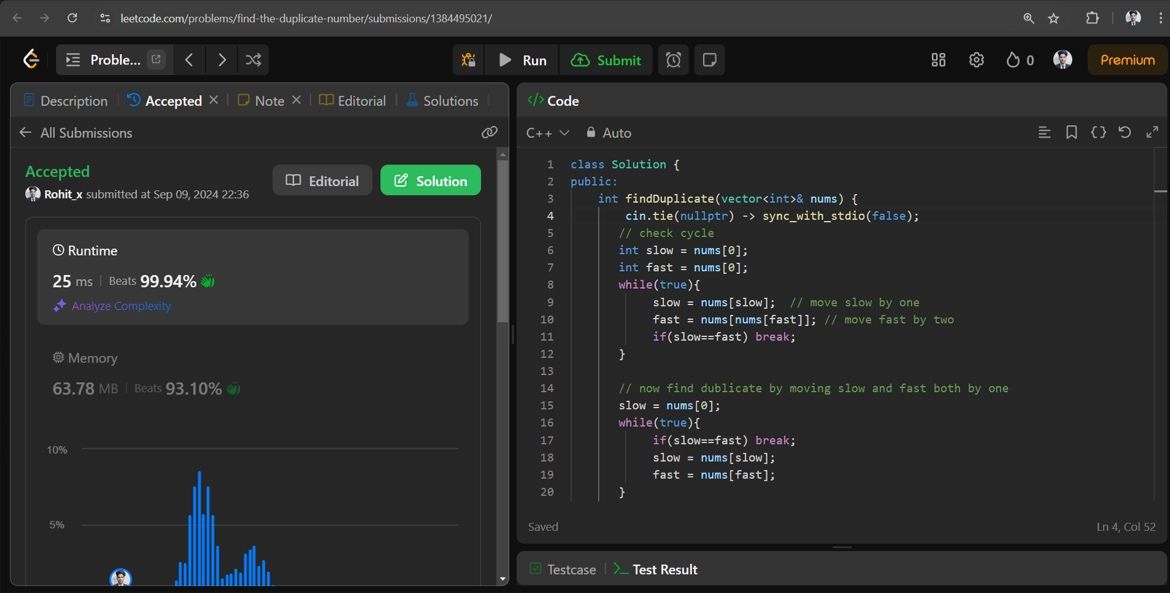Viewport: 1170px width, 593px height.
Task: Click the curly braces snippet icon
Action: pyautogui.click(x=1098, y=133)
